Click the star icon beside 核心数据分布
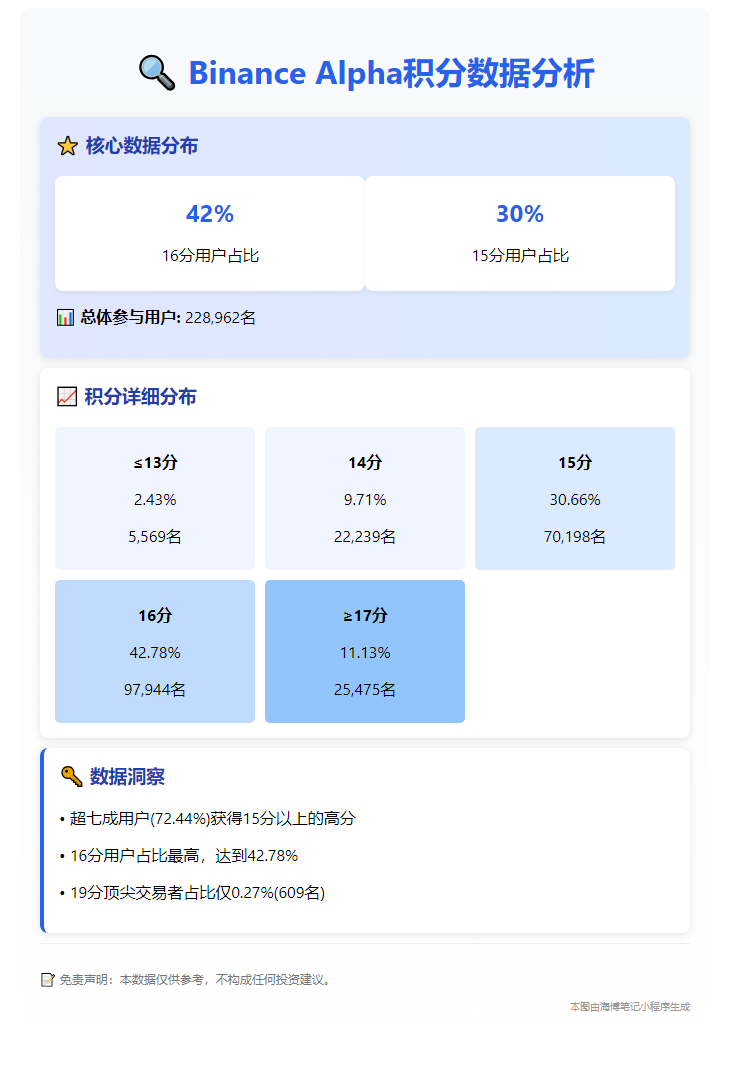 coord(67,146)
